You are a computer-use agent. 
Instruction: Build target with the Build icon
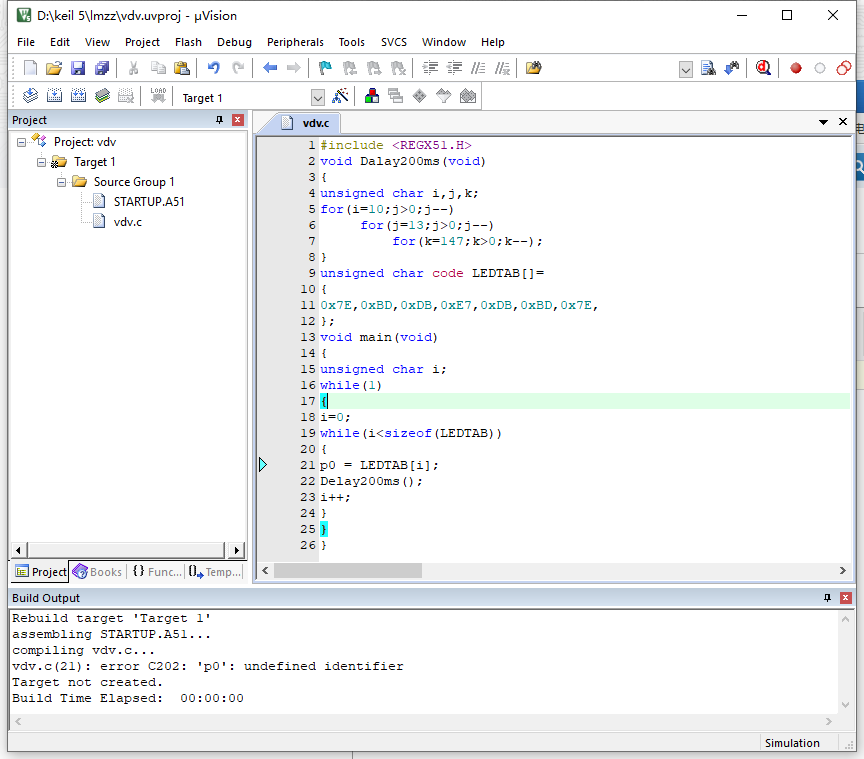click(x=54, y=96)
